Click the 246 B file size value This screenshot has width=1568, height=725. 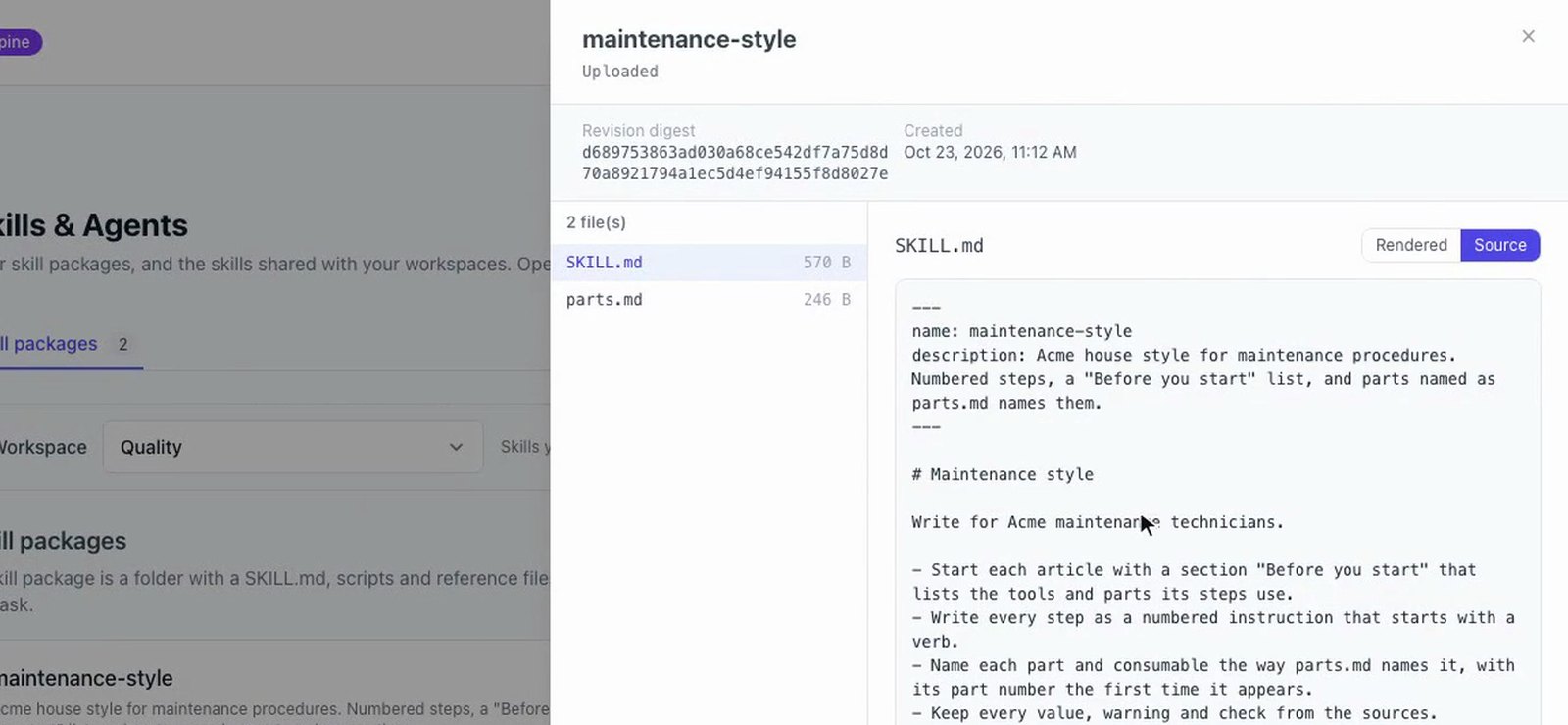(x=827, y=300)
